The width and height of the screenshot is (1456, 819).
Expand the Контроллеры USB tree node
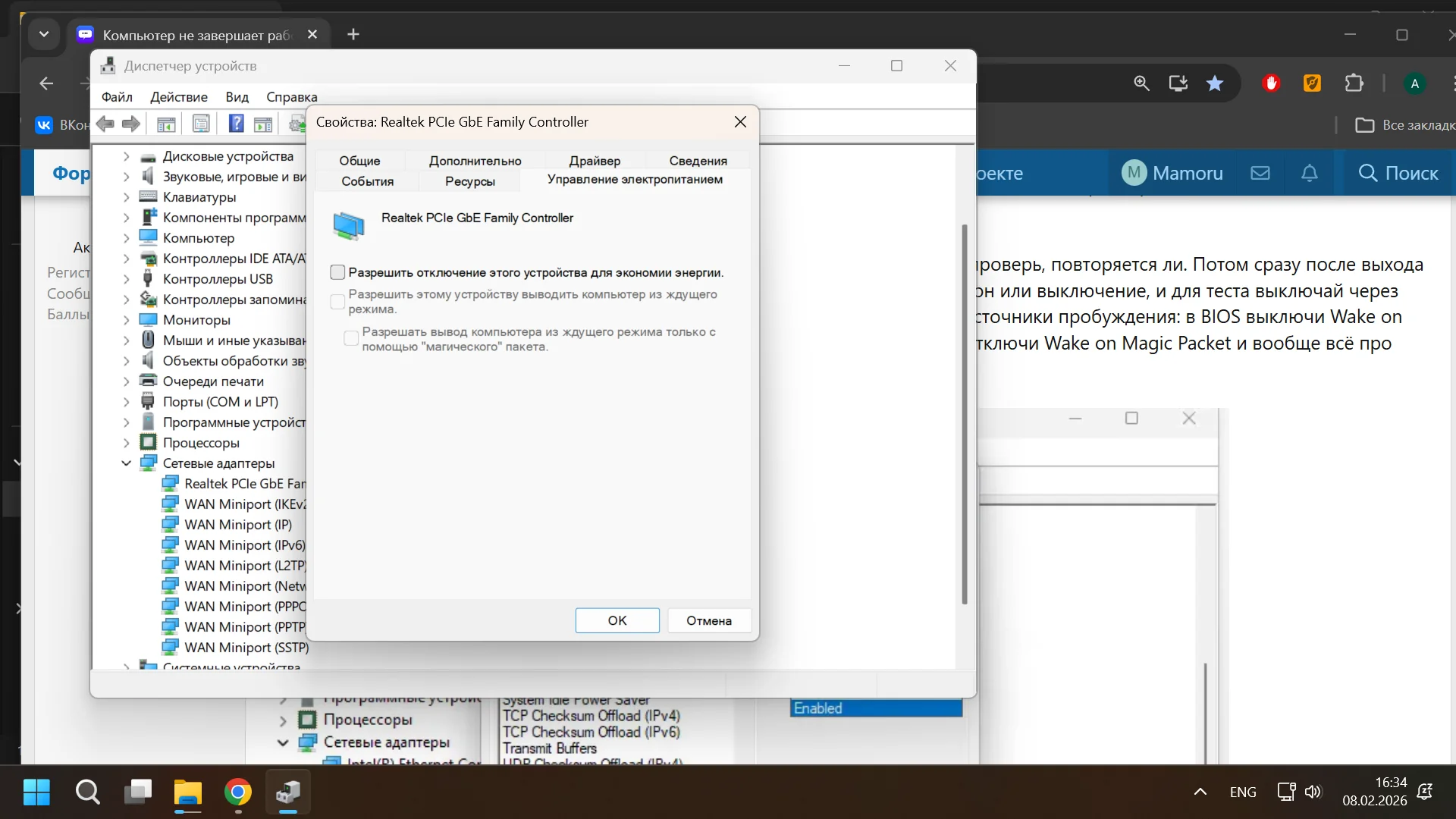point(127,279)
